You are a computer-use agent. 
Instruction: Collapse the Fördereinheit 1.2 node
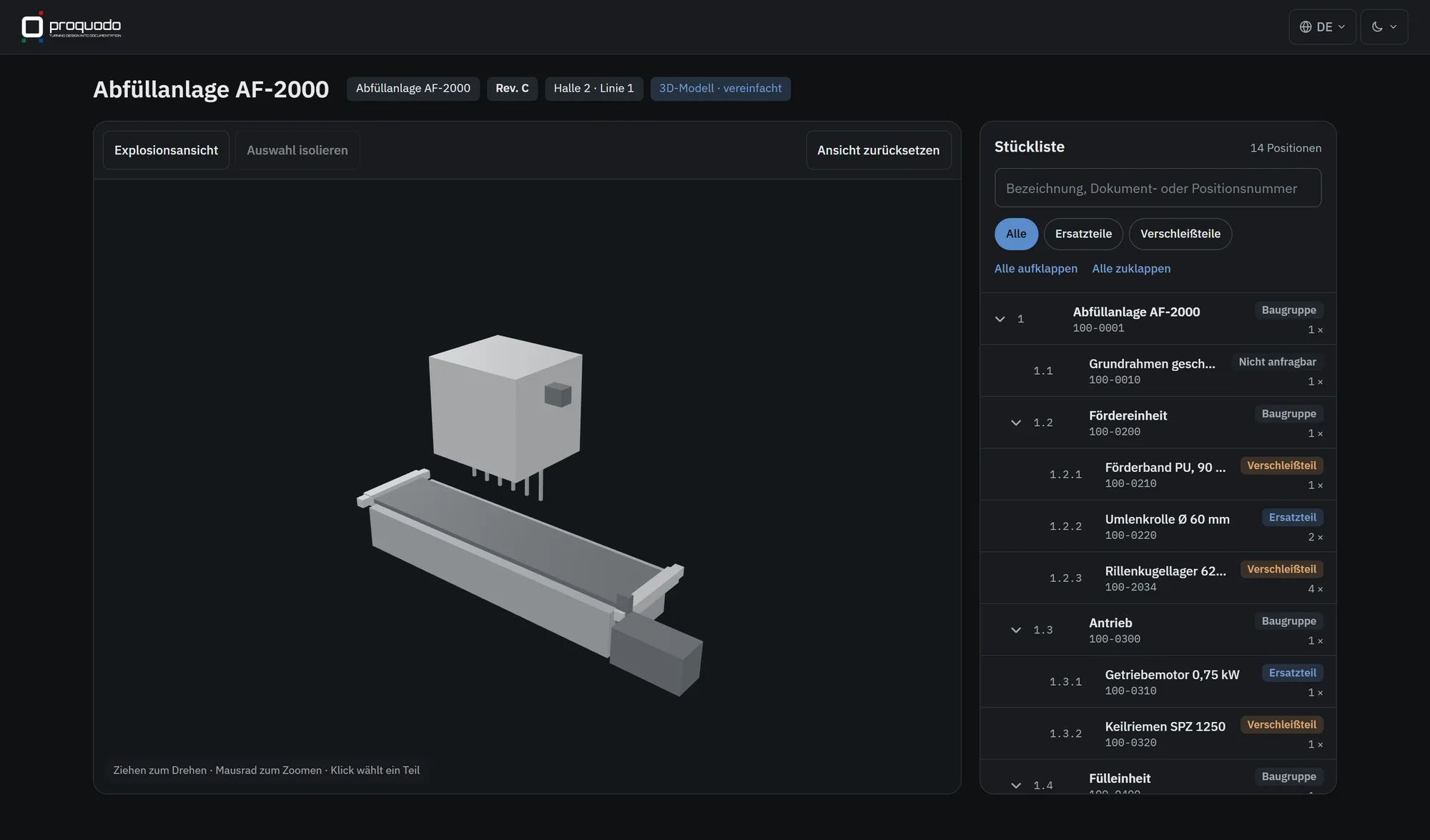1016,423
